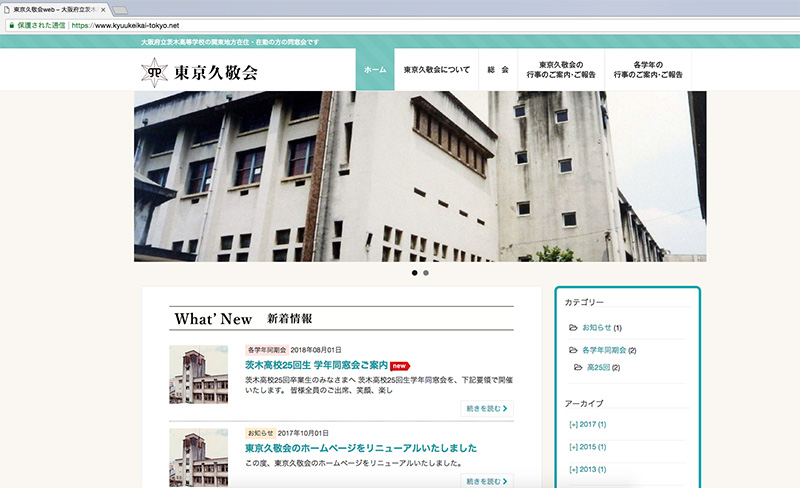Click the 東京久敬会 star emblem logo
This screenshot has width=800, height=488.
[x=154, y=71]
